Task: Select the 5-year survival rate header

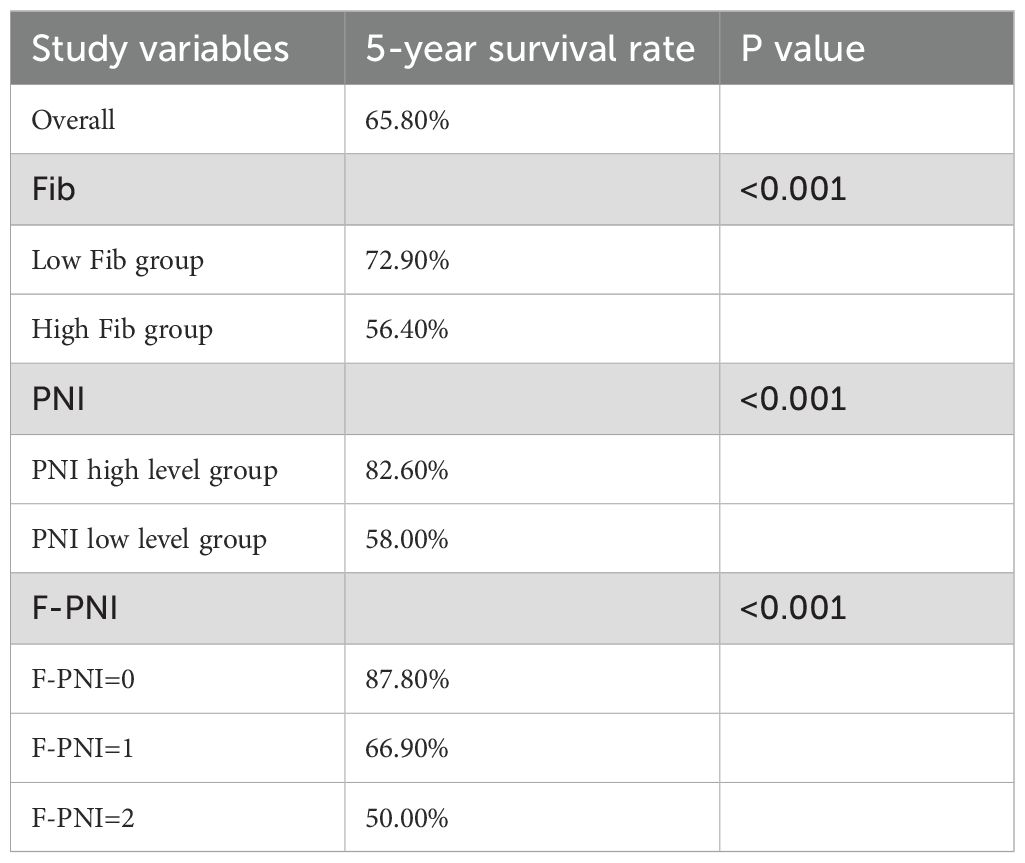Action: click(x=529, y=49)
